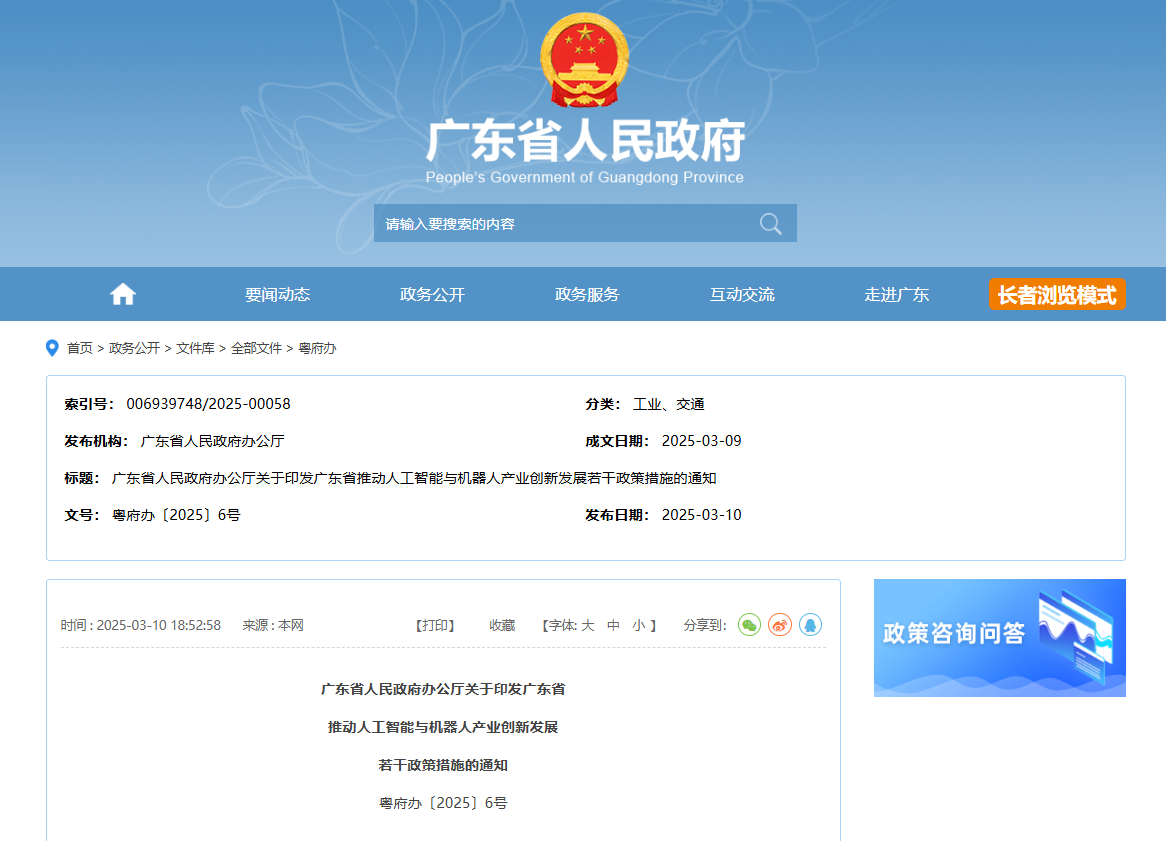Click the national emblem logo
Screen dimensions: 1166x841
[x=584, y=60]
